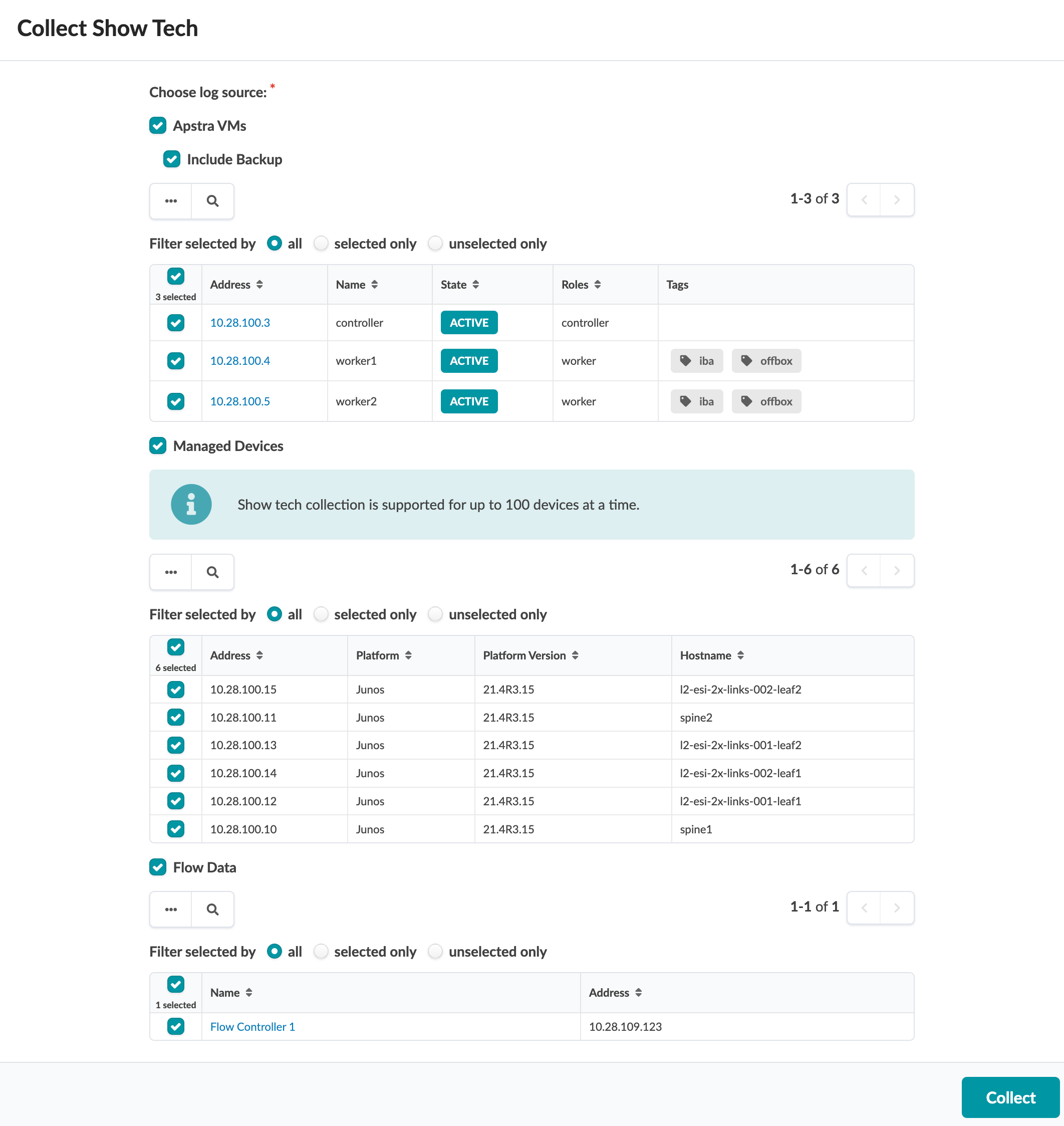Toggle the Managed Devices log source checkbox
1064x1126 pixels.
point(158,446)
